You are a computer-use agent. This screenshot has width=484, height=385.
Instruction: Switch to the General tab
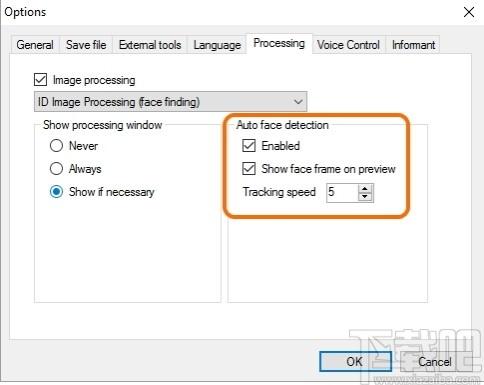click(x=35, y=45)
